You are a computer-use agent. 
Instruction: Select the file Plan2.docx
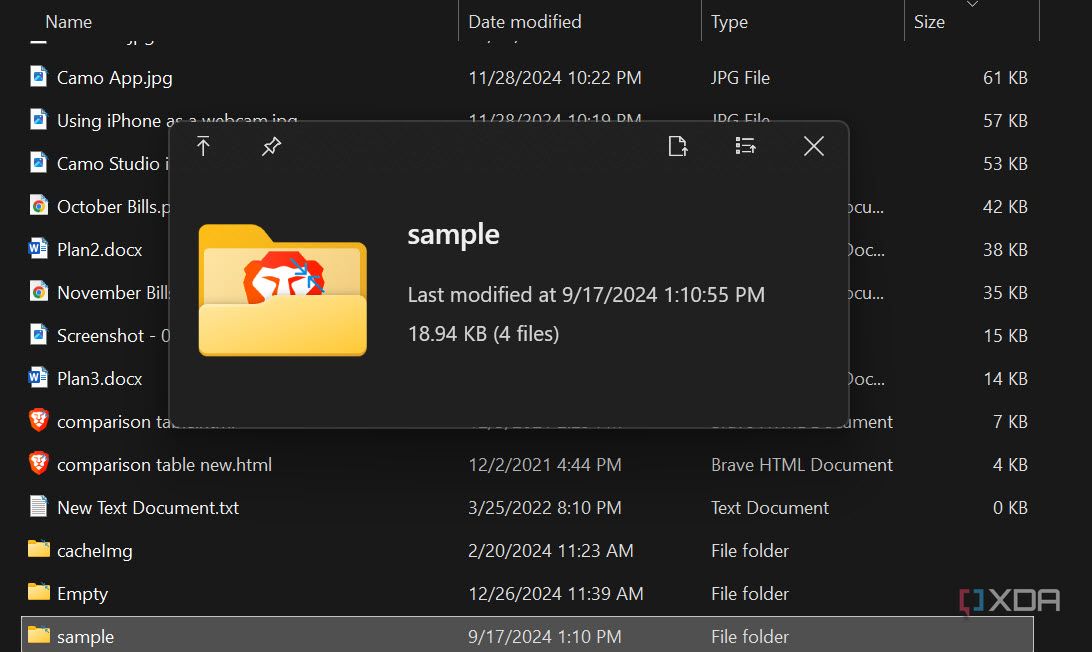pos(100,250)
